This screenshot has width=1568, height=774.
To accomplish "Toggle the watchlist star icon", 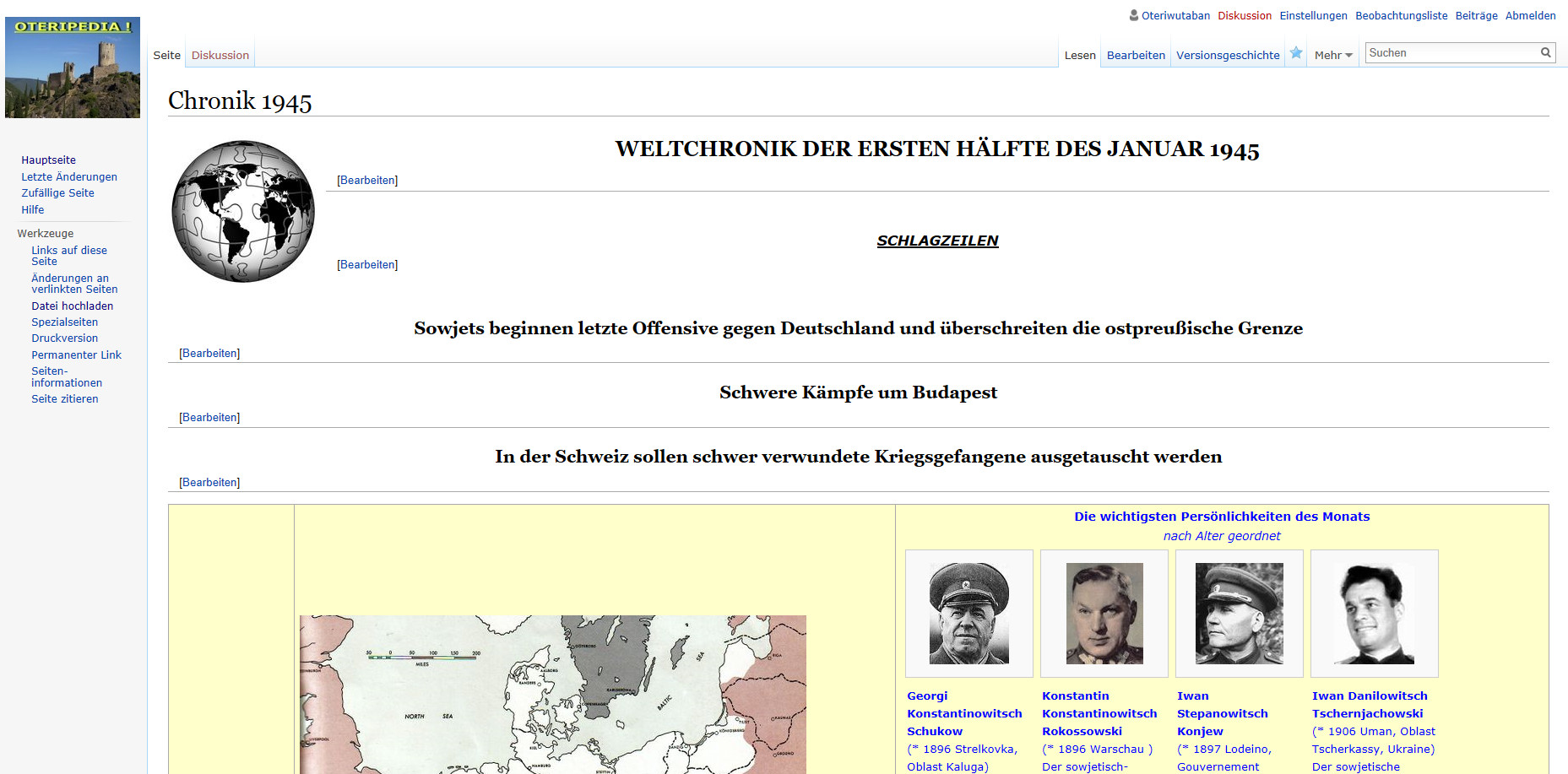I will [1296, 53].
